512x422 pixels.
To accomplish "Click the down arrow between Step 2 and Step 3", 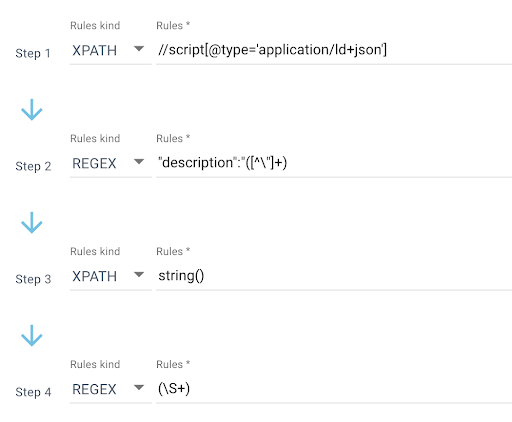I will 32,223.
